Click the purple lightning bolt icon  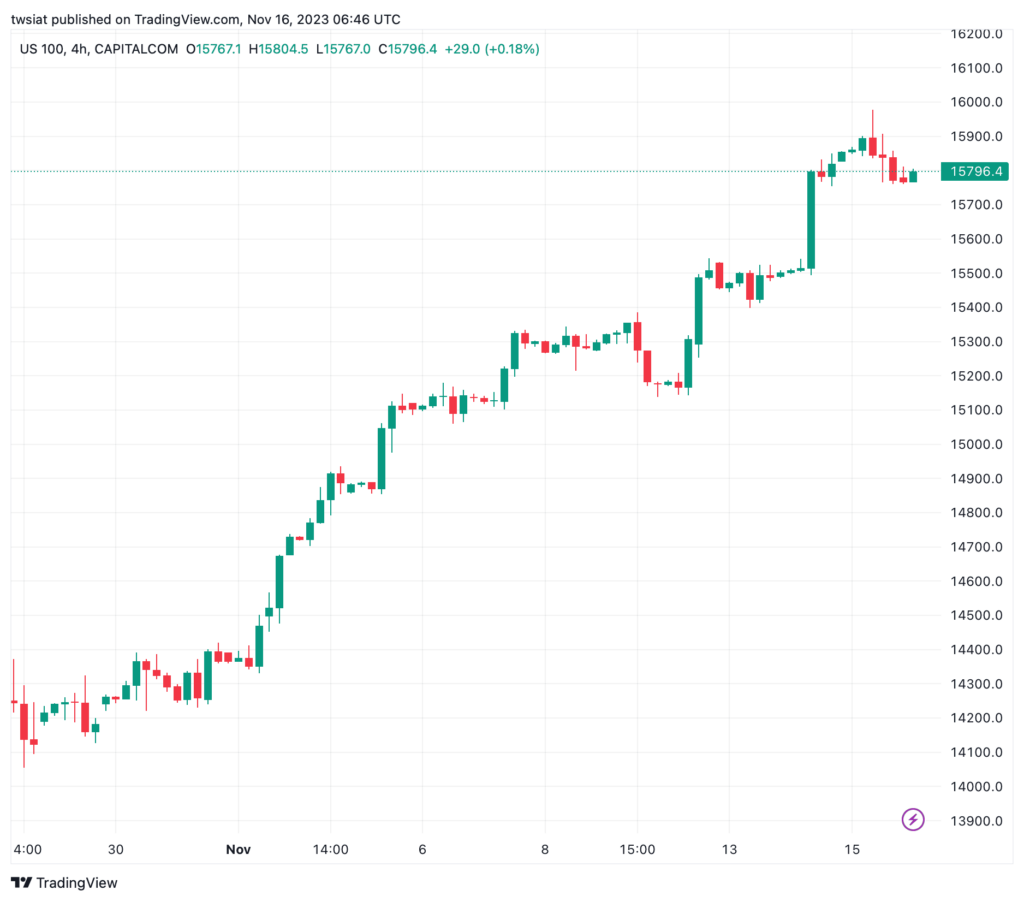point(912,819)
